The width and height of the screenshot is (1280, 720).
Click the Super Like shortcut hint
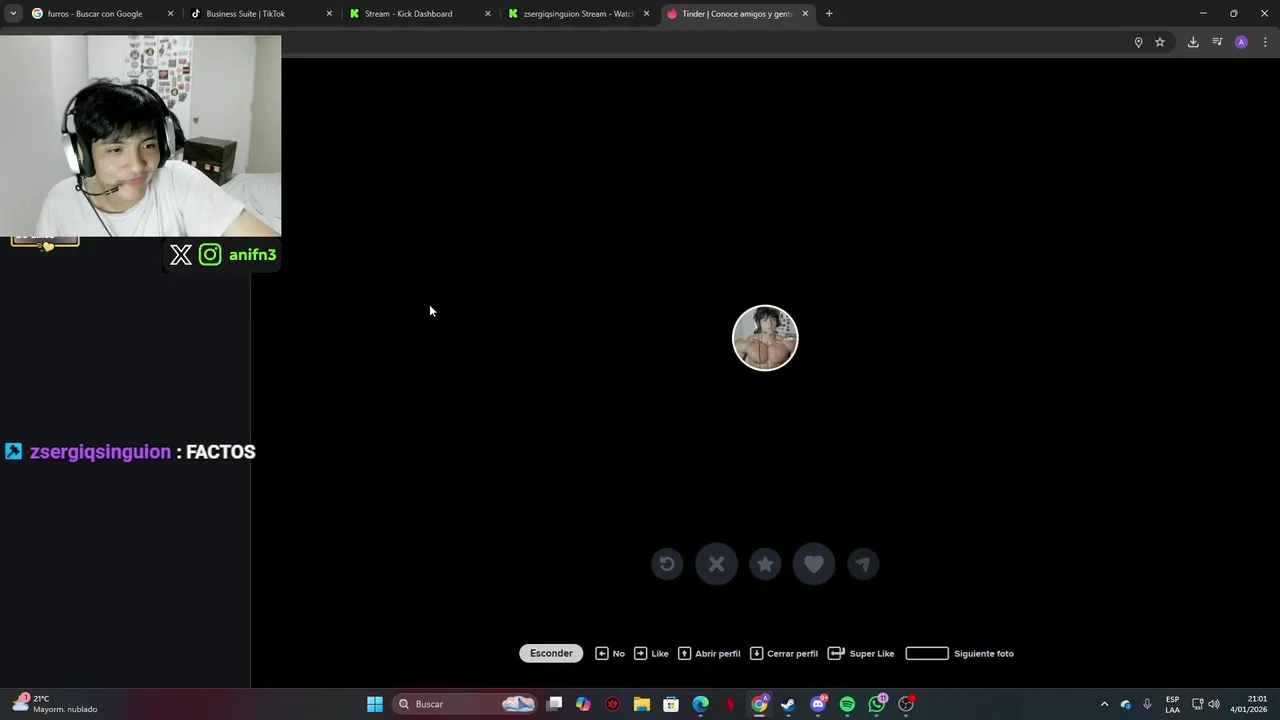point(861,653)
